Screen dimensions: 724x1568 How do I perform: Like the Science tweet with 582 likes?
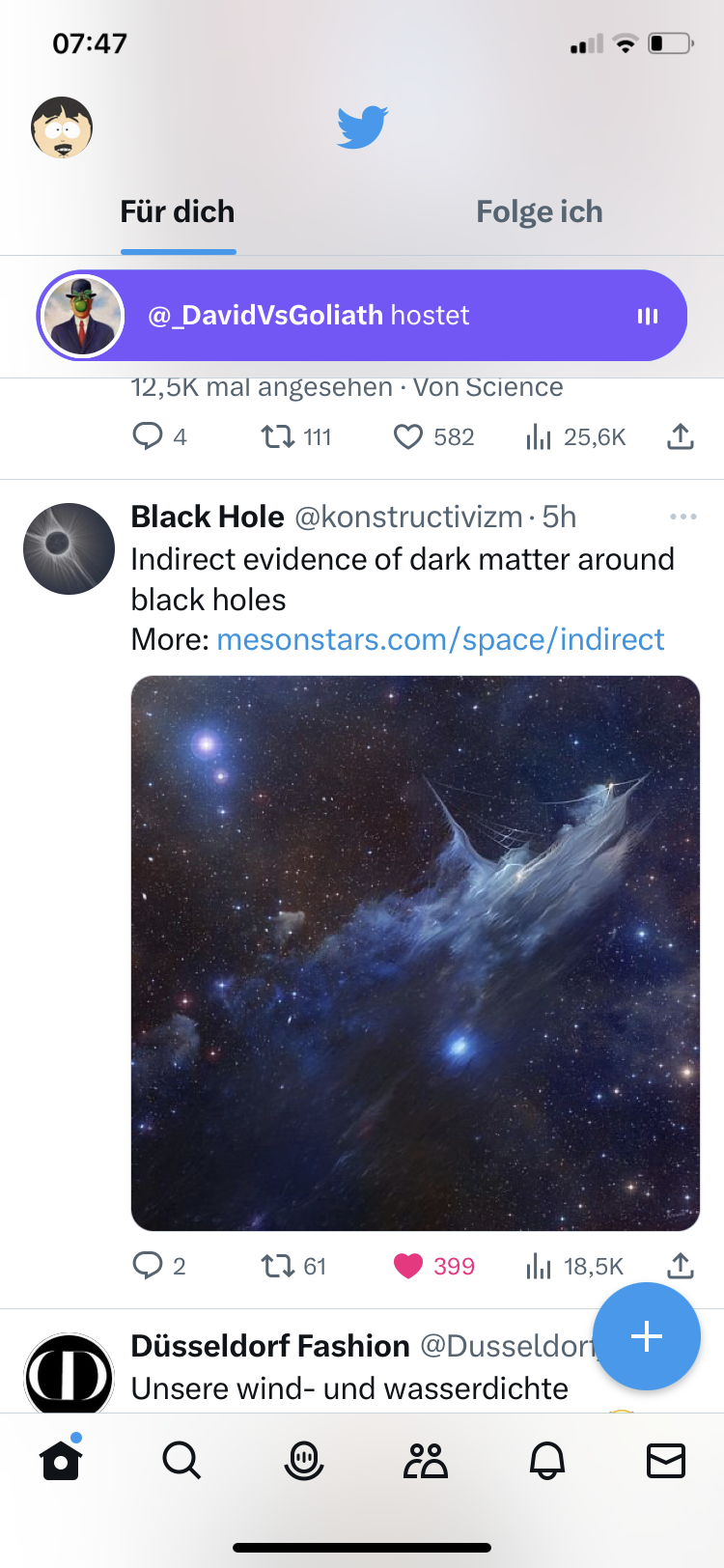coord(408,437)
